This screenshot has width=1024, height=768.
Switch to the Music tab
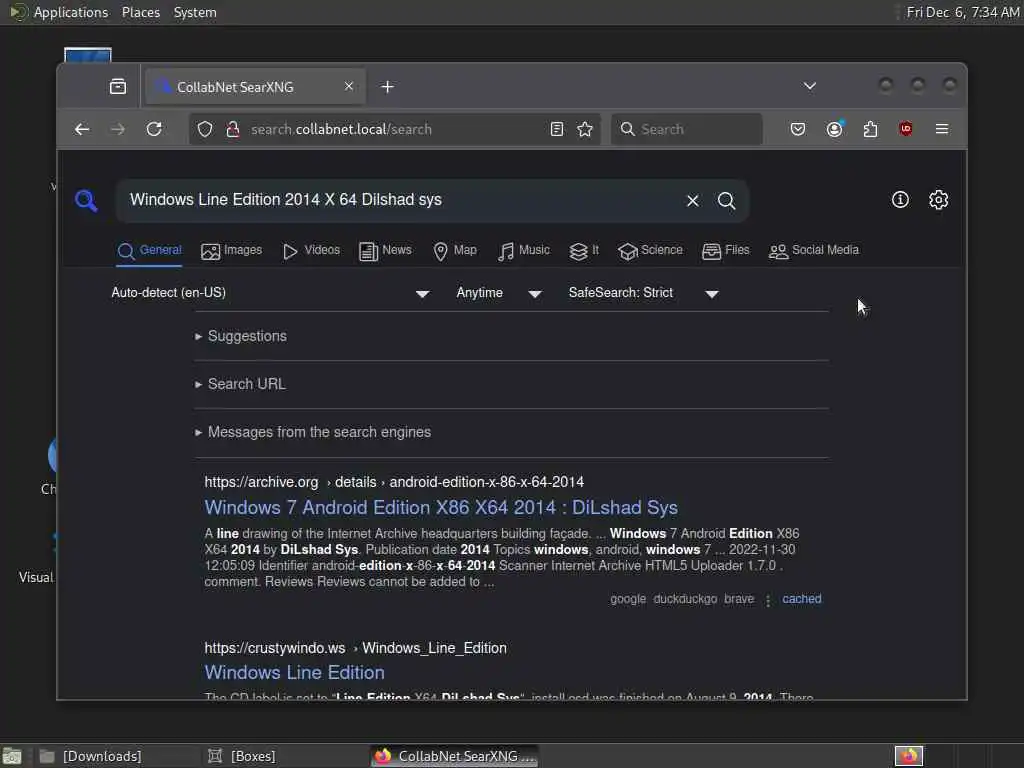point(524,251)
